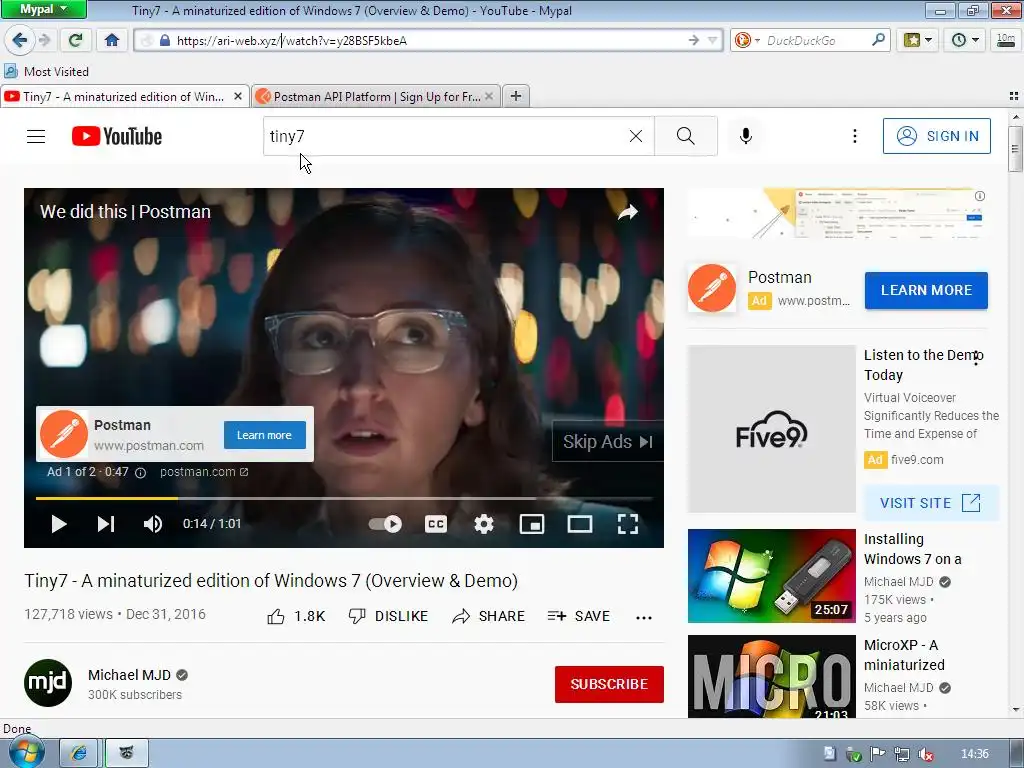Reload the current page
The image size is (1024, 768).
pyautogui.click(x=76, y=40)
